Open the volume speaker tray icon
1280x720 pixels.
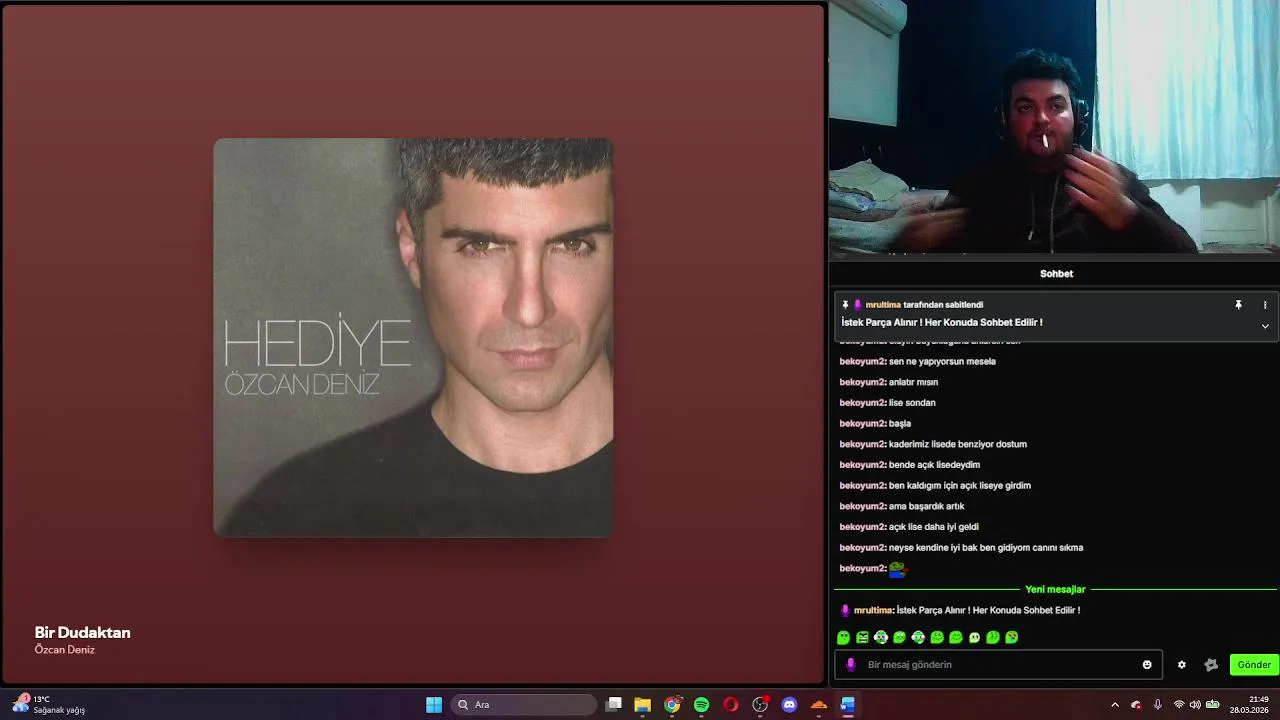coord(1195,705)
